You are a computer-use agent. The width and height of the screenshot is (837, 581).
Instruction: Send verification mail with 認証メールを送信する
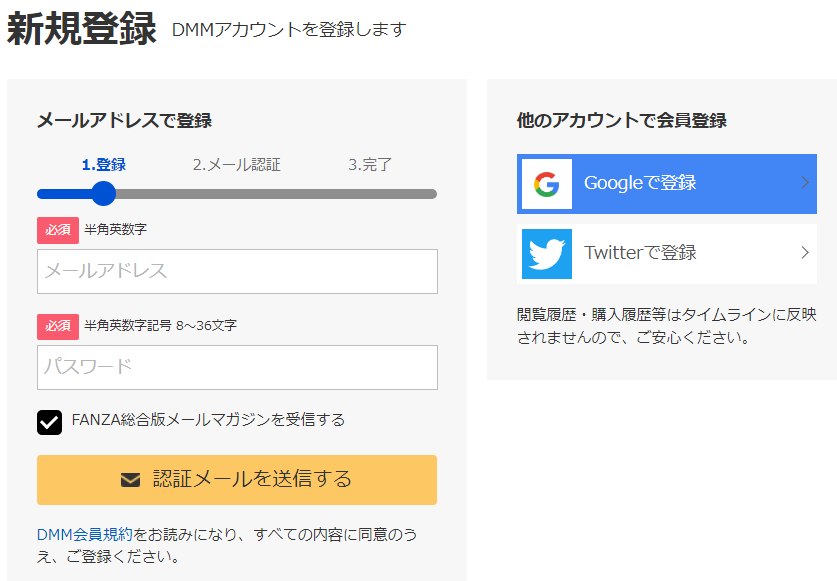click(x=237, y=480)
